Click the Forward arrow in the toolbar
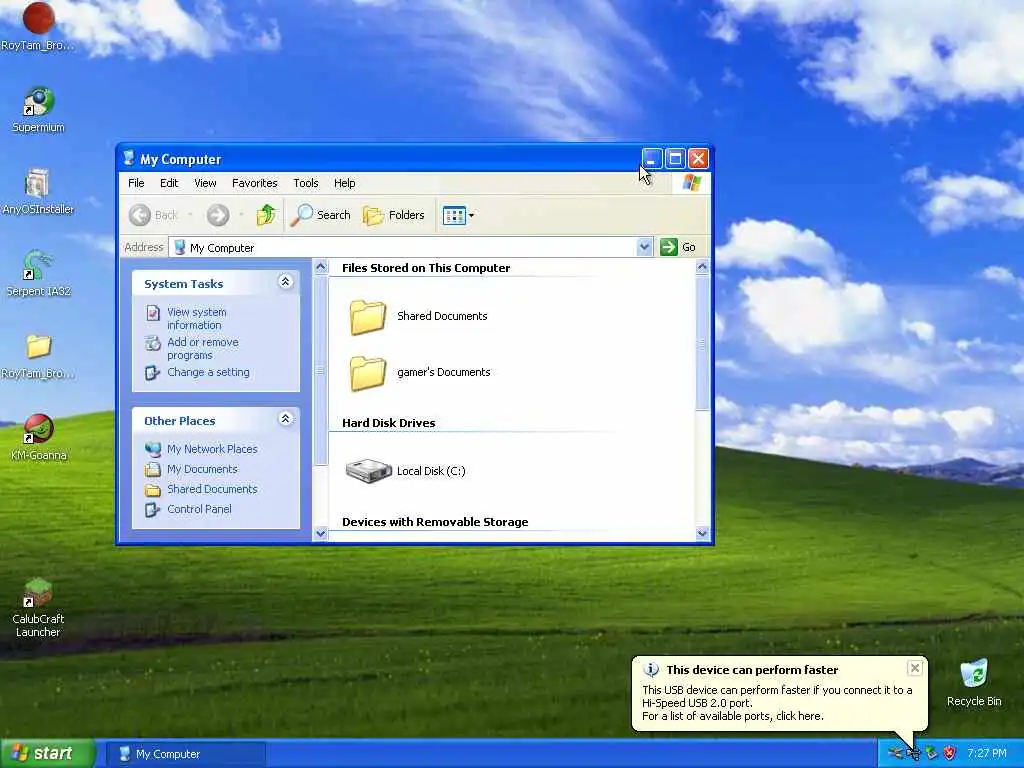The height and width of the screenshot is (768, 1024). click(218, 215)
